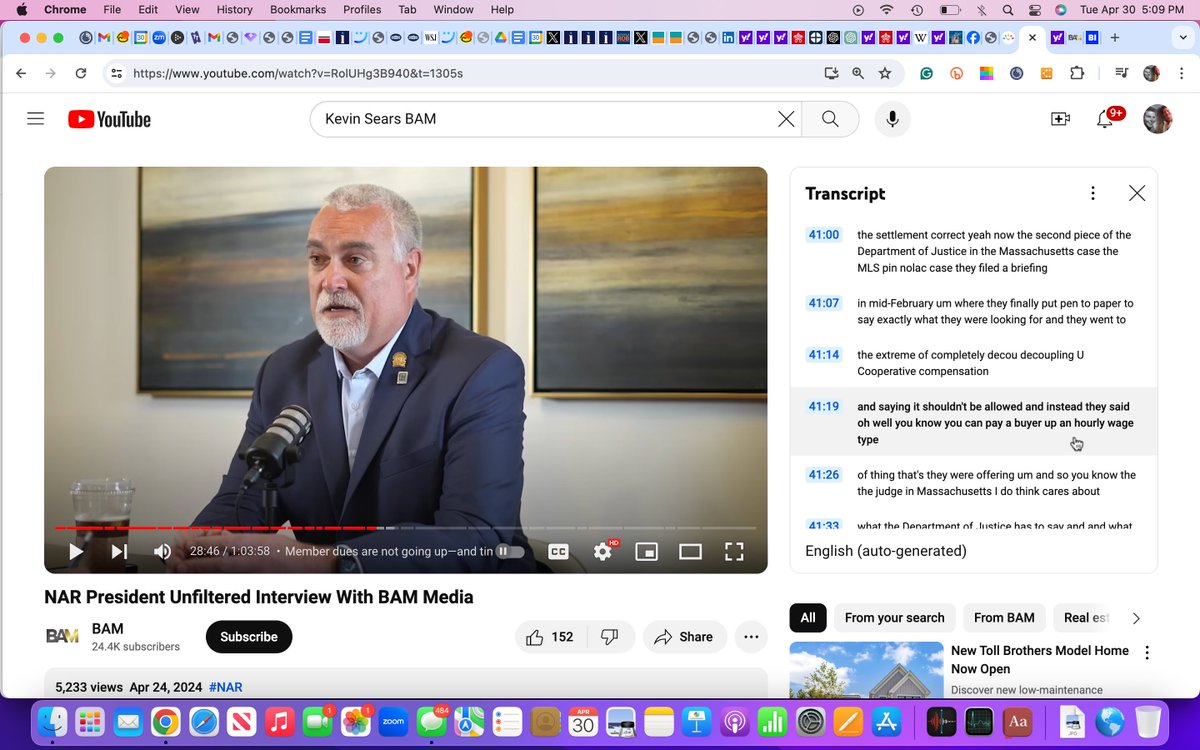Jump to transcript timestamp 41:14
Image resolution: width=1200 pixels, height=750 pixels.
point(824,354)
